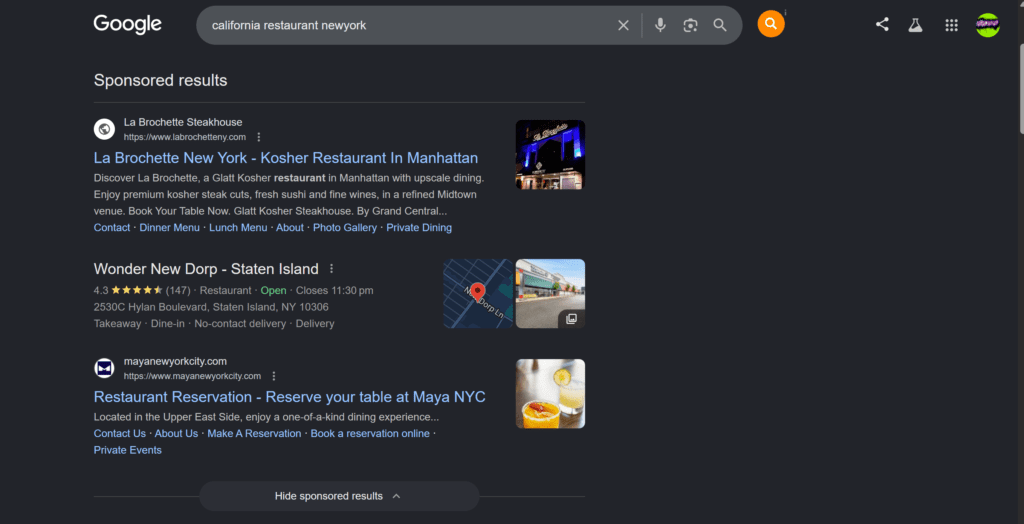Click the Maya NYC cocktail thumbnail
This screenshot has height=524, width=1024.
click(550, 393)
